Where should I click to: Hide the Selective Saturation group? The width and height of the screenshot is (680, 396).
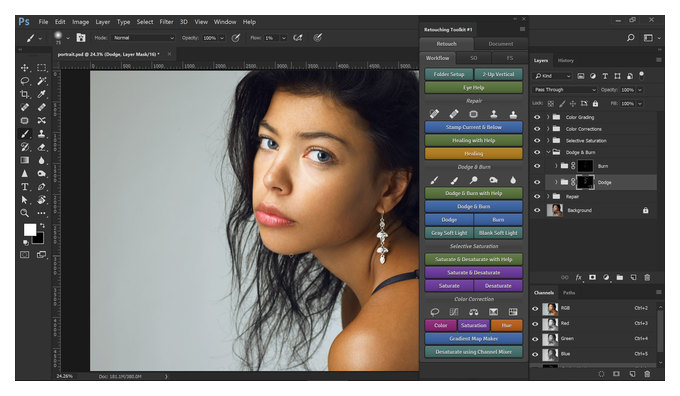537,141
